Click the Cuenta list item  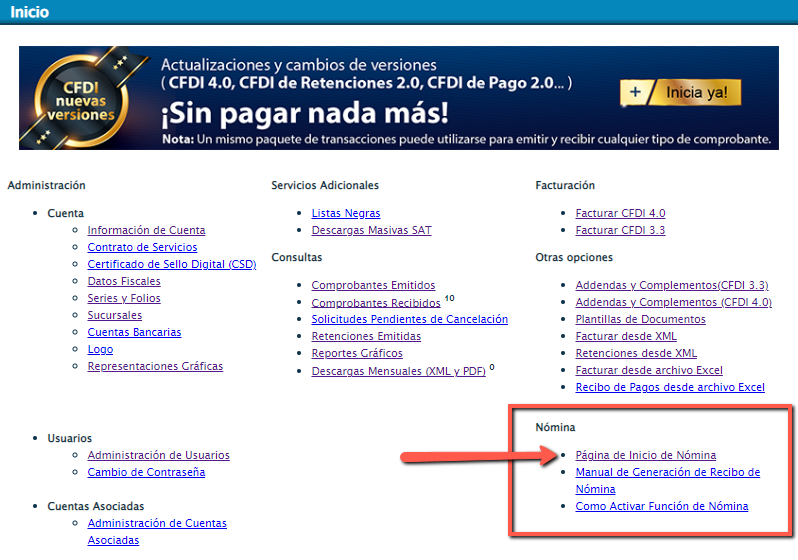(x=66, y=213)
